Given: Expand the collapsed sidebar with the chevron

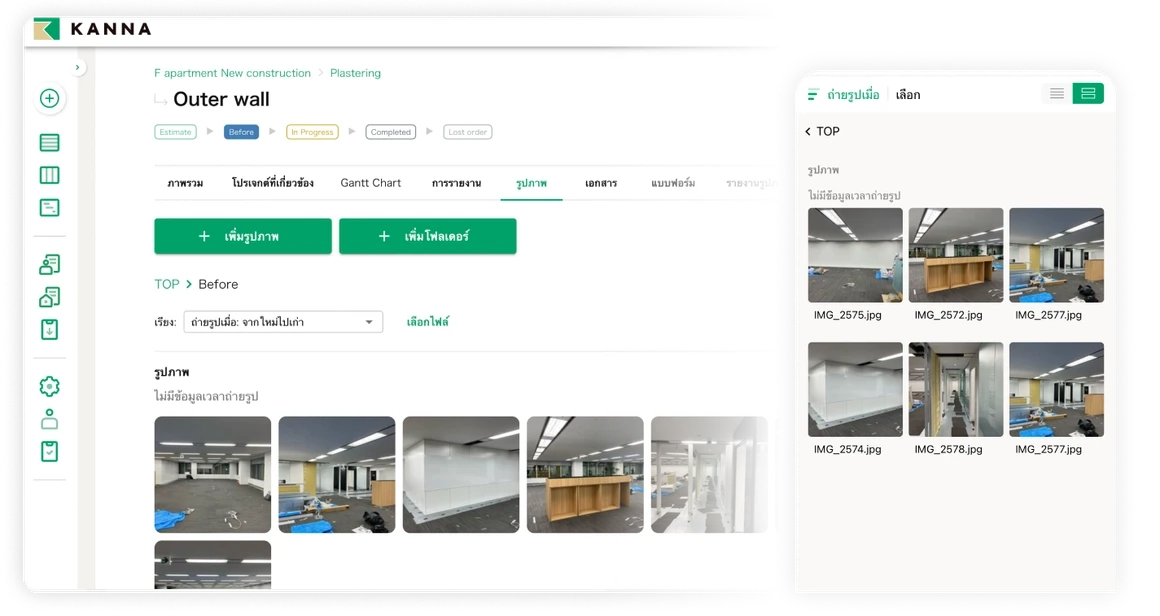Looking at the screenshot, I should point(78,67).
